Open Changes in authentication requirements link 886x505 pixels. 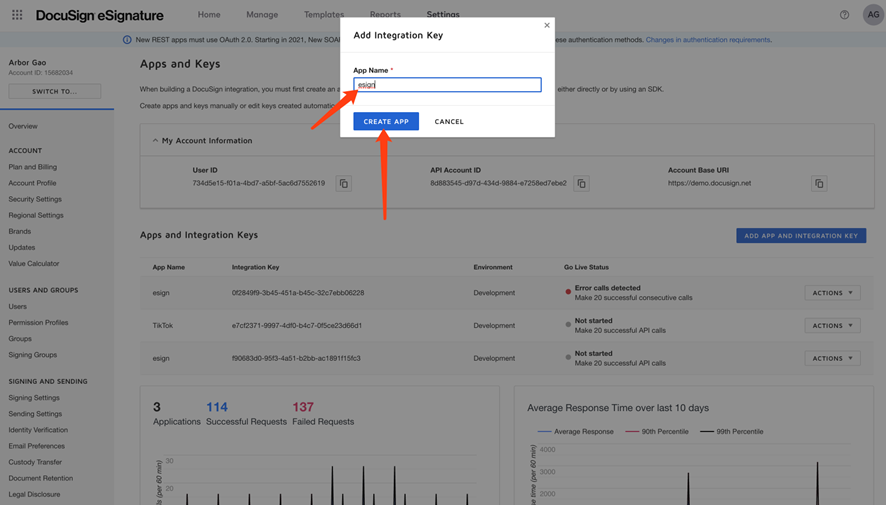(x=709, y=40)
